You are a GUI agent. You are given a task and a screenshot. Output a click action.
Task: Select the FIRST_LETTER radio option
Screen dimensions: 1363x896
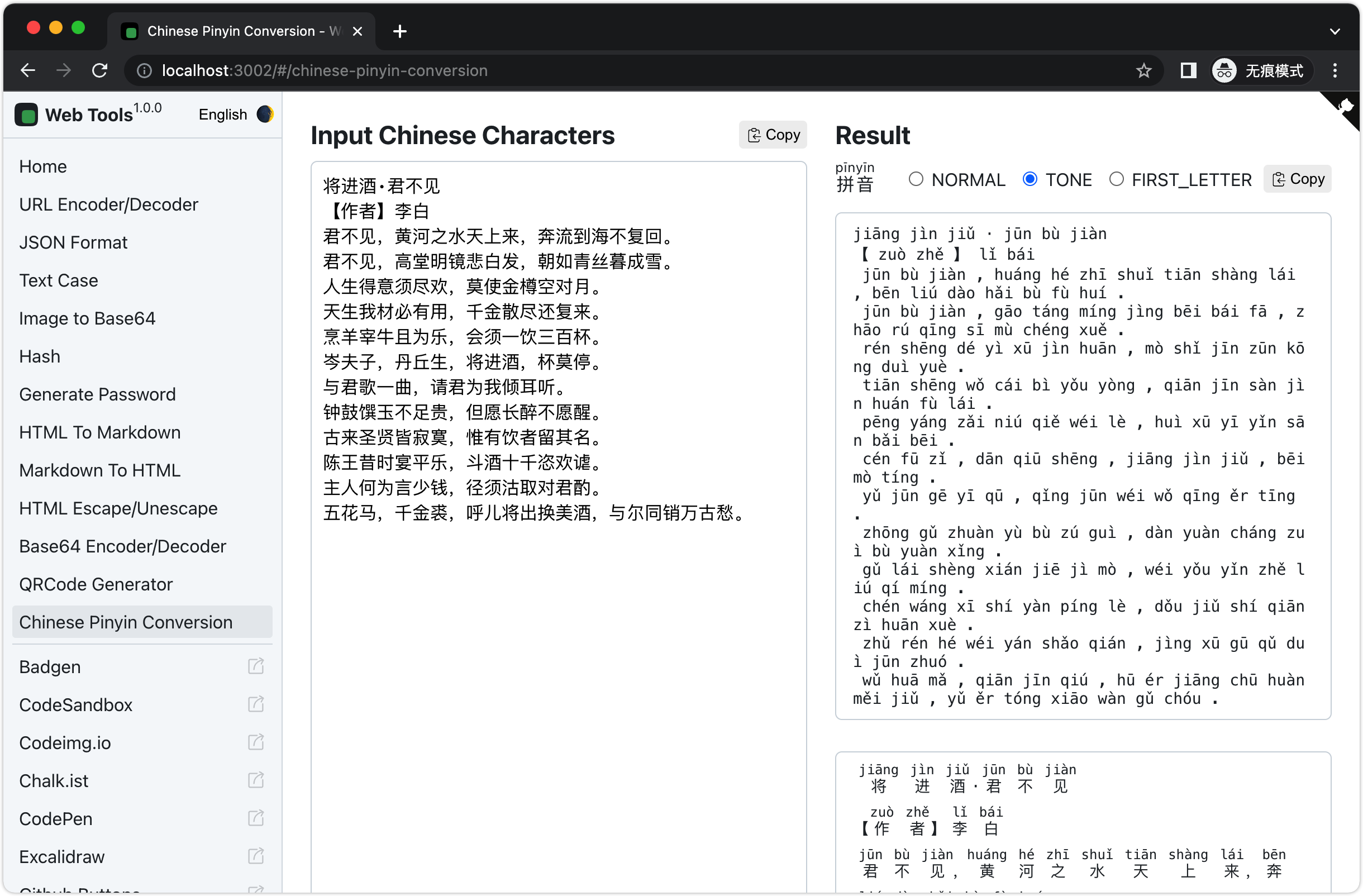[x=1116, y=179]
